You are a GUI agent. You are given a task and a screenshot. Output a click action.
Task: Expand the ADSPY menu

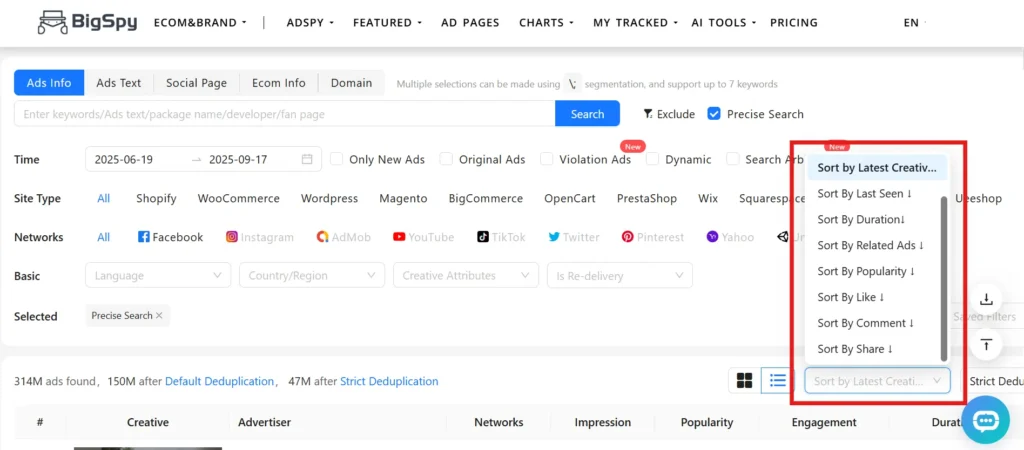pyautogui.click(x=310, y=22)
